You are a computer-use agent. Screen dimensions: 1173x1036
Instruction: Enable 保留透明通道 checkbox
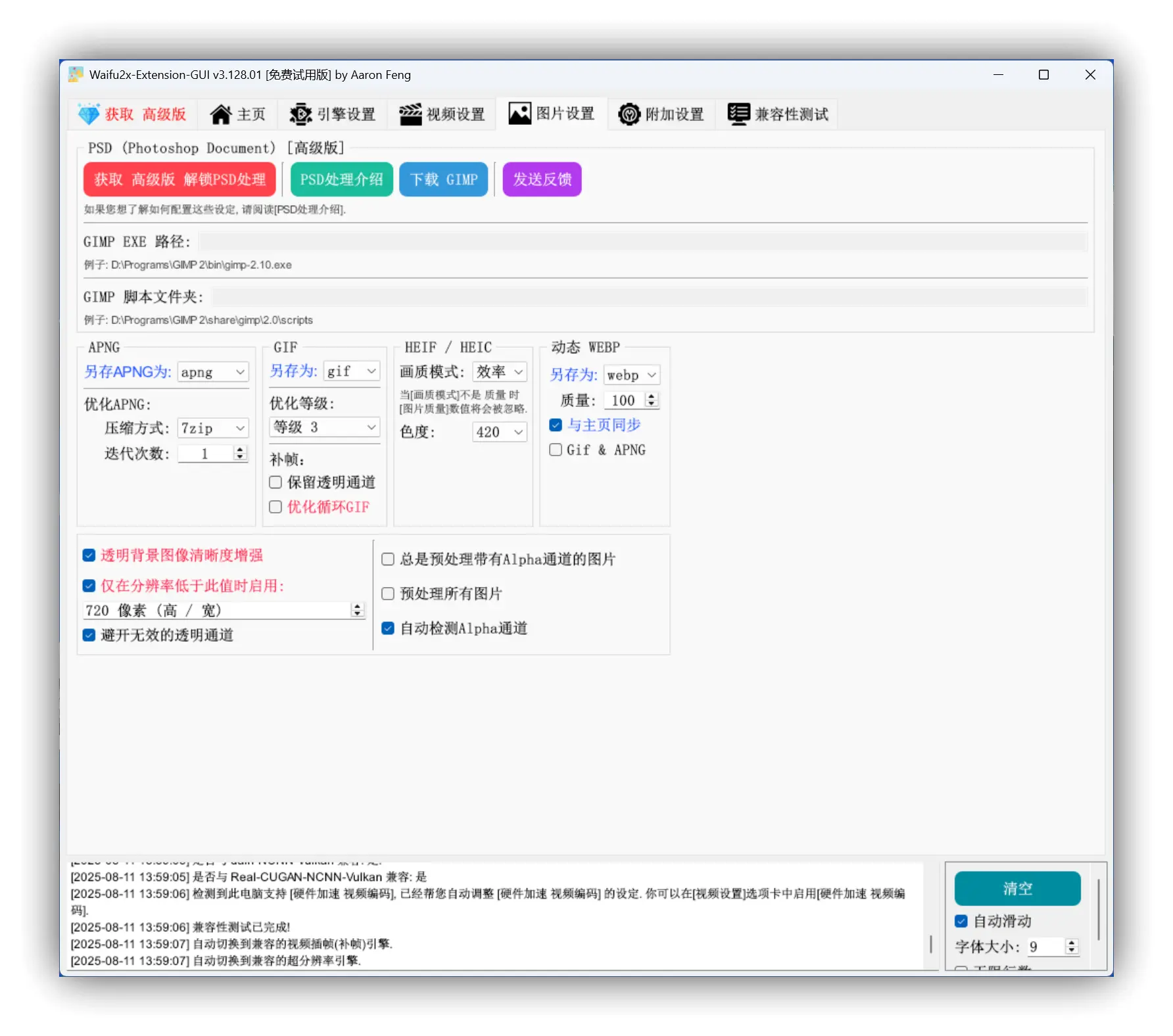(x=275, y=483)
